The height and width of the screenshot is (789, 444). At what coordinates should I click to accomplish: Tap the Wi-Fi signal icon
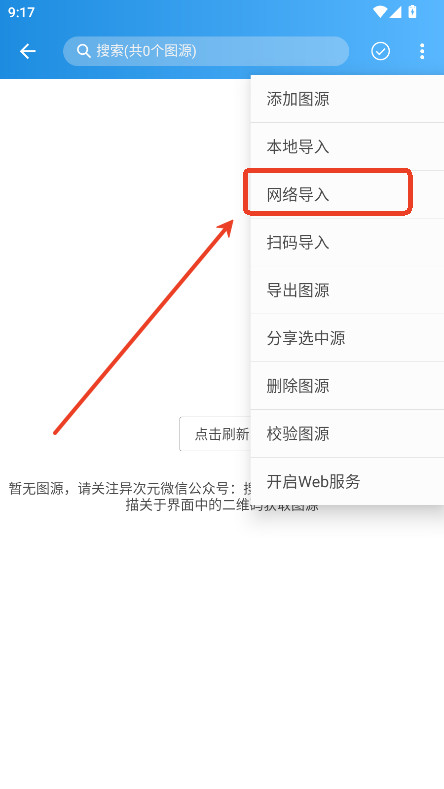tap(380, 12)
